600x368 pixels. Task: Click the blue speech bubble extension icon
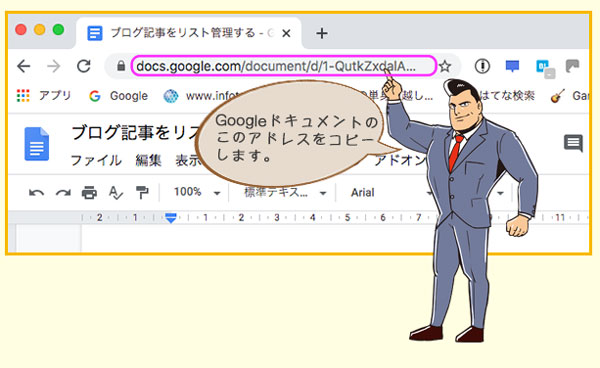tap(512, 66)
